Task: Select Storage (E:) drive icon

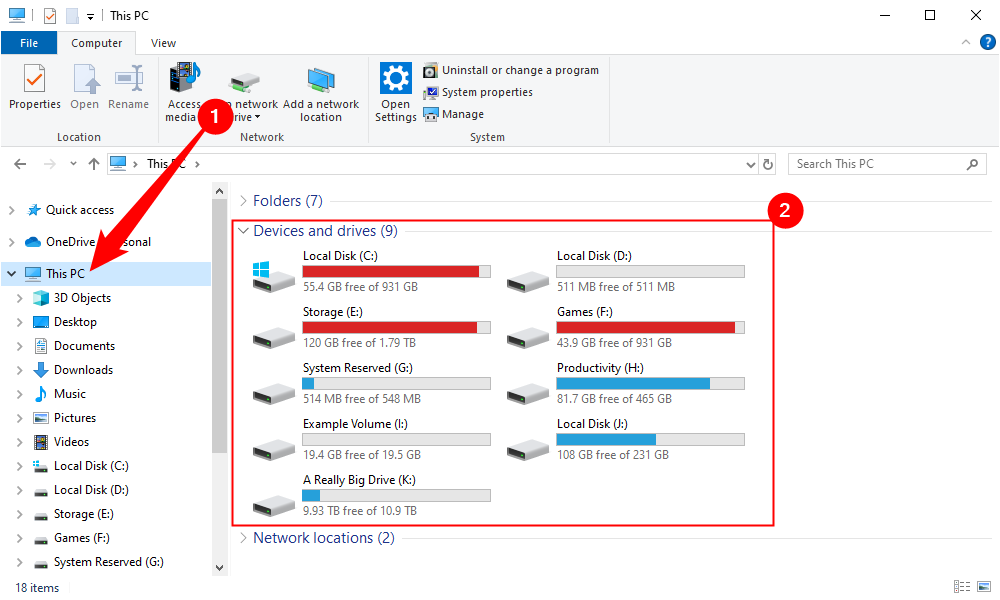Action: tap(274, 337)
